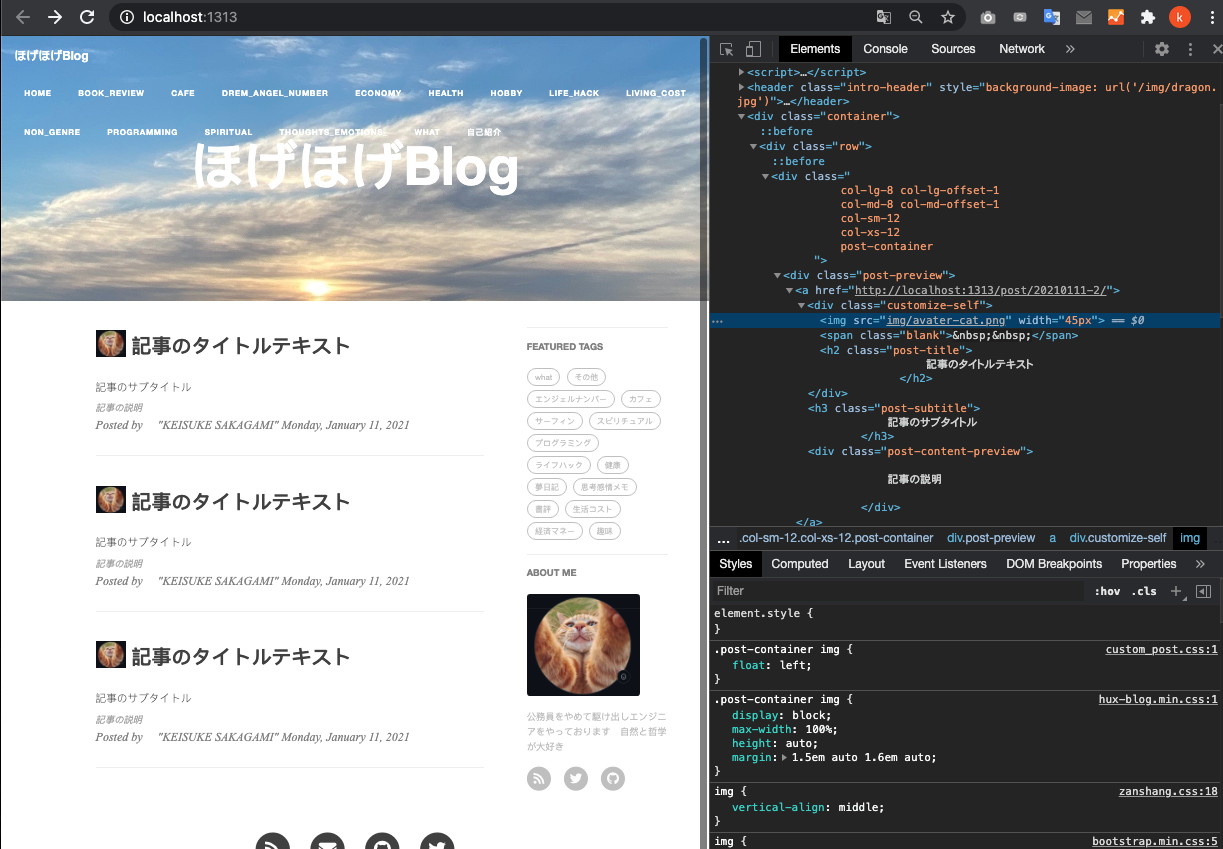This screenshot has height=849, width=1223.
Task: Switch to the Network tab
Action: (1022, 49)
